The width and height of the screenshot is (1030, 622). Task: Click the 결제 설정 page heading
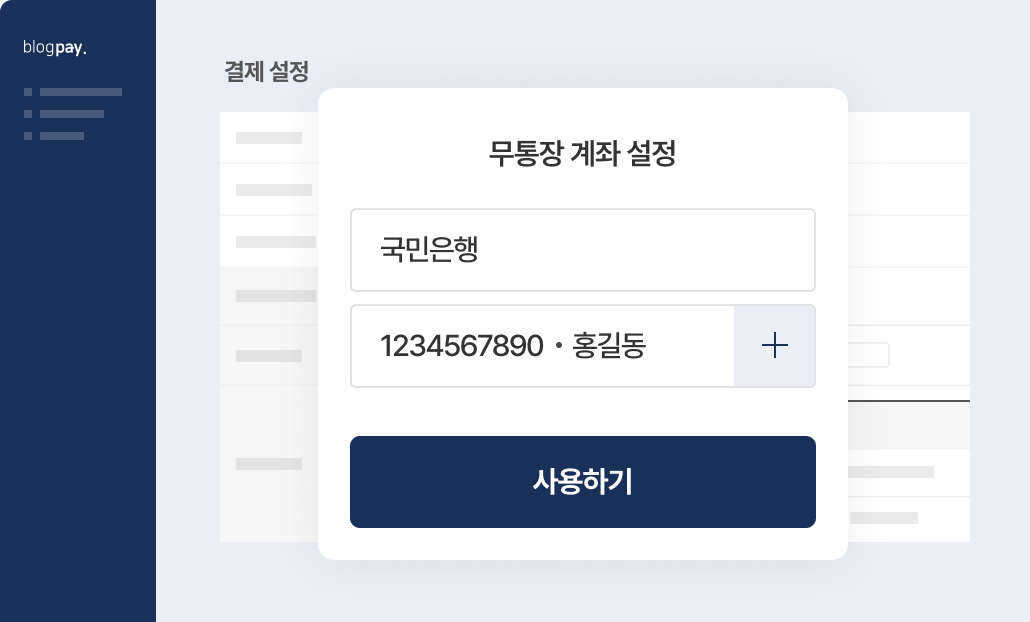[267, 72]
